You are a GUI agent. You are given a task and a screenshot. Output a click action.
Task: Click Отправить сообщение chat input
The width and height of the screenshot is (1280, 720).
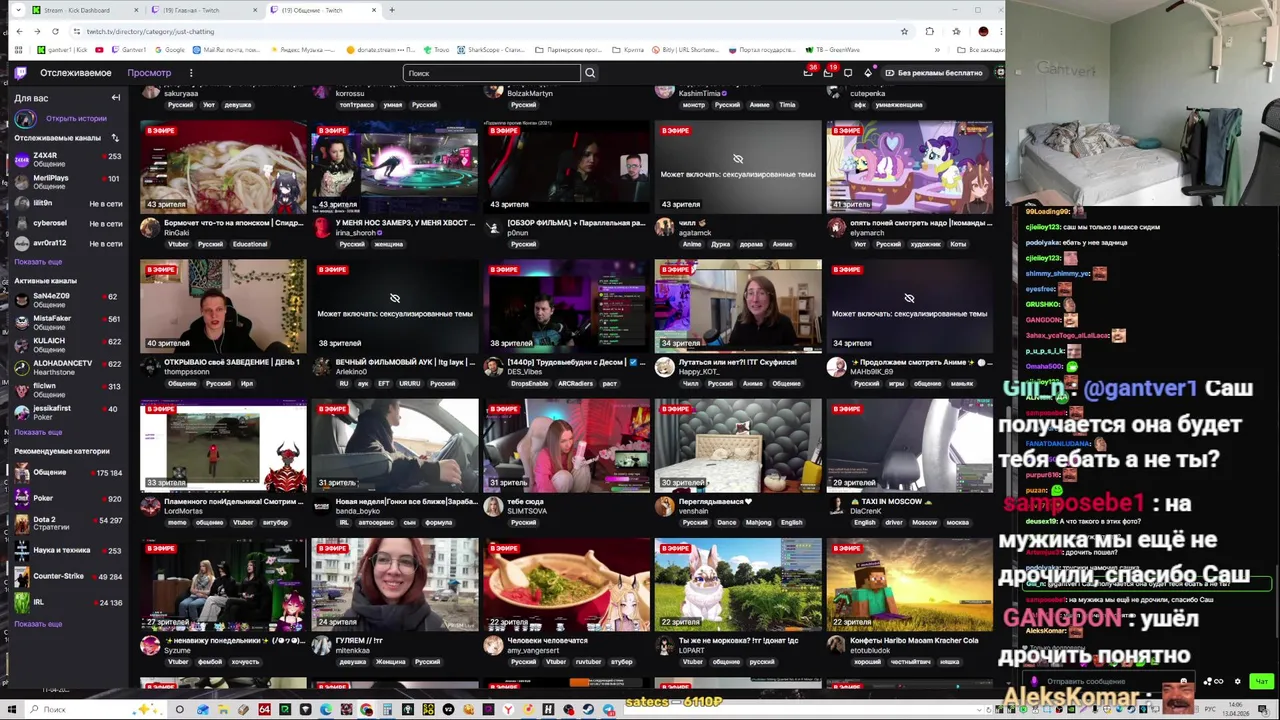tap(1110, 681)
